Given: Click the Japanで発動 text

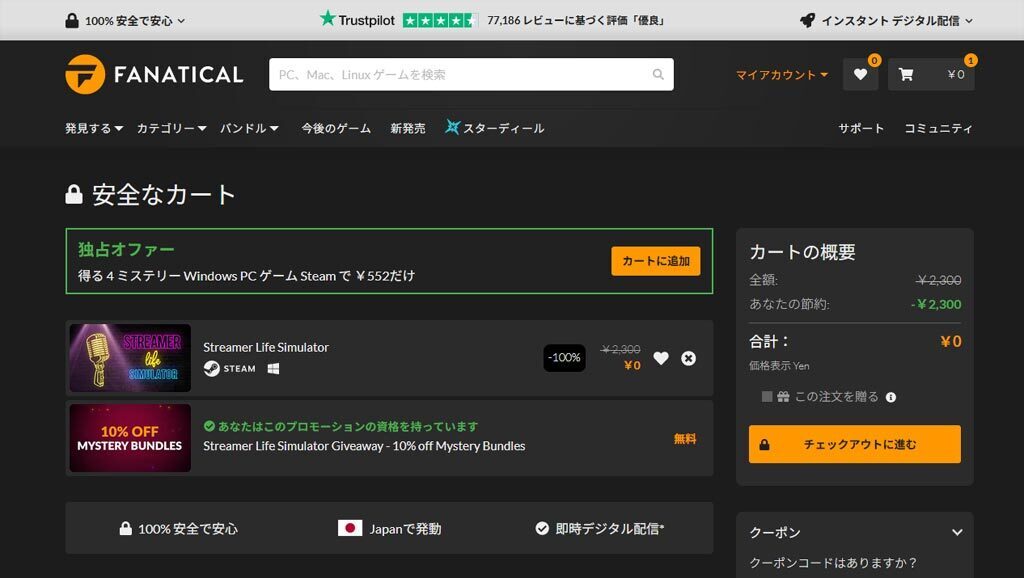Looking at the screenshot, I should (406, 529).
